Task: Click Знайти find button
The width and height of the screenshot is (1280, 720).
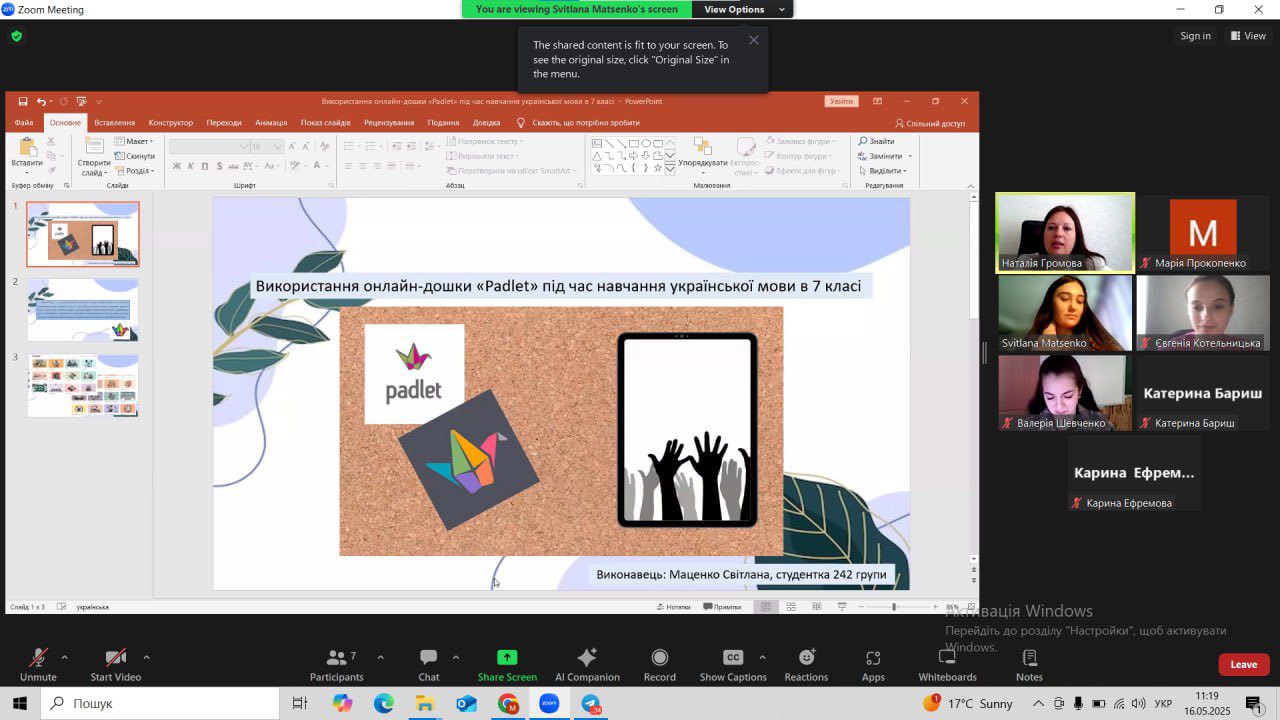Action: (876, 142)
